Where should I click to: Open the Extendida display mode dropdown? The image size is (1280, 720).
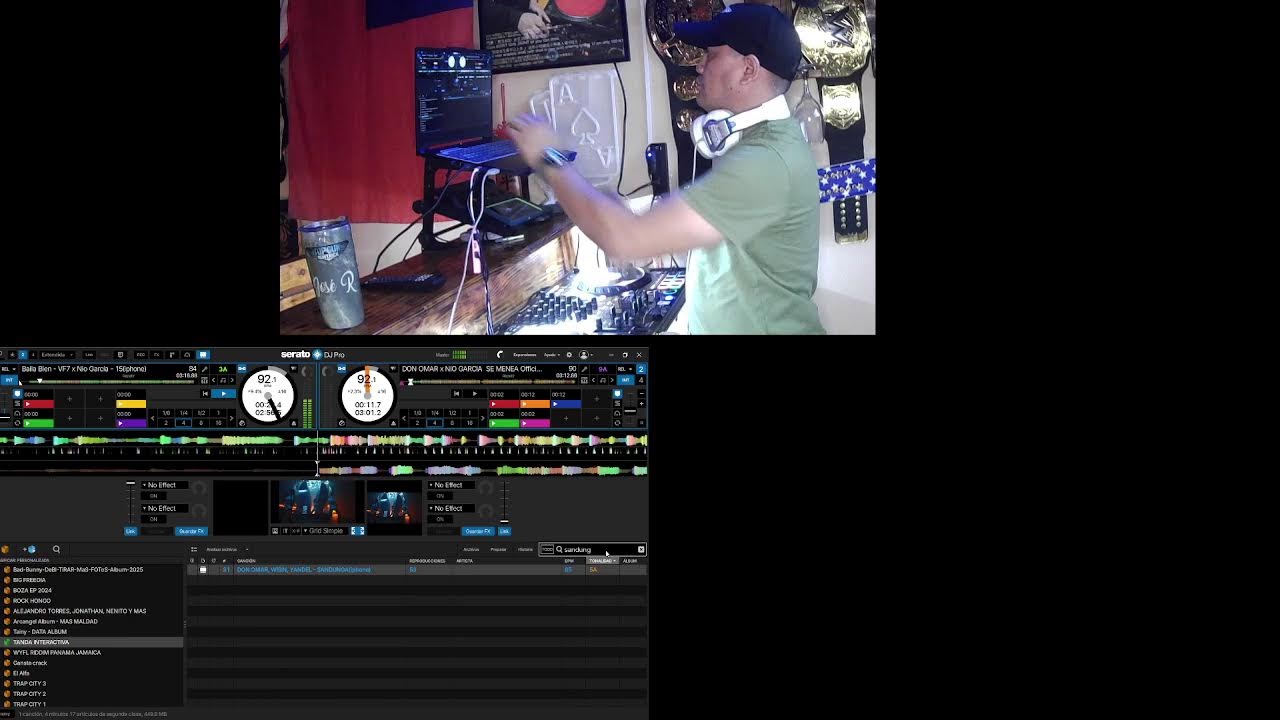(57, 355)
